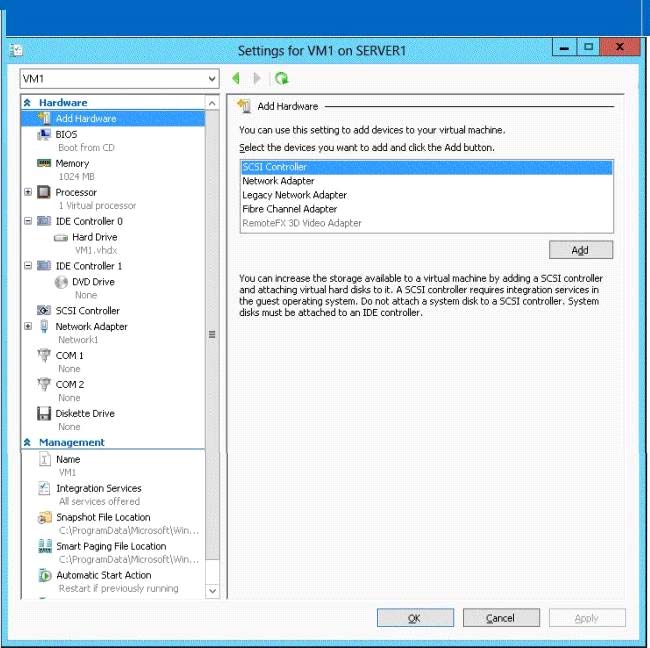The image size is (650, 648).
Task: Collapse the IDE Controller 0 node
Action: pos(28,221)
